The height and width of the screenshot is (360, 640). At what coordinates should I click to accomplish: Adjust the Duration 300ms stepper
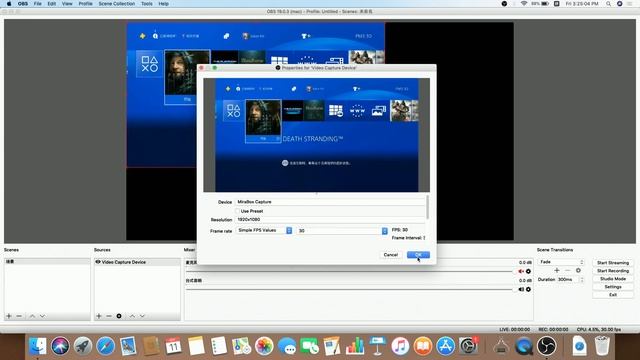click(x=582, y=280)
